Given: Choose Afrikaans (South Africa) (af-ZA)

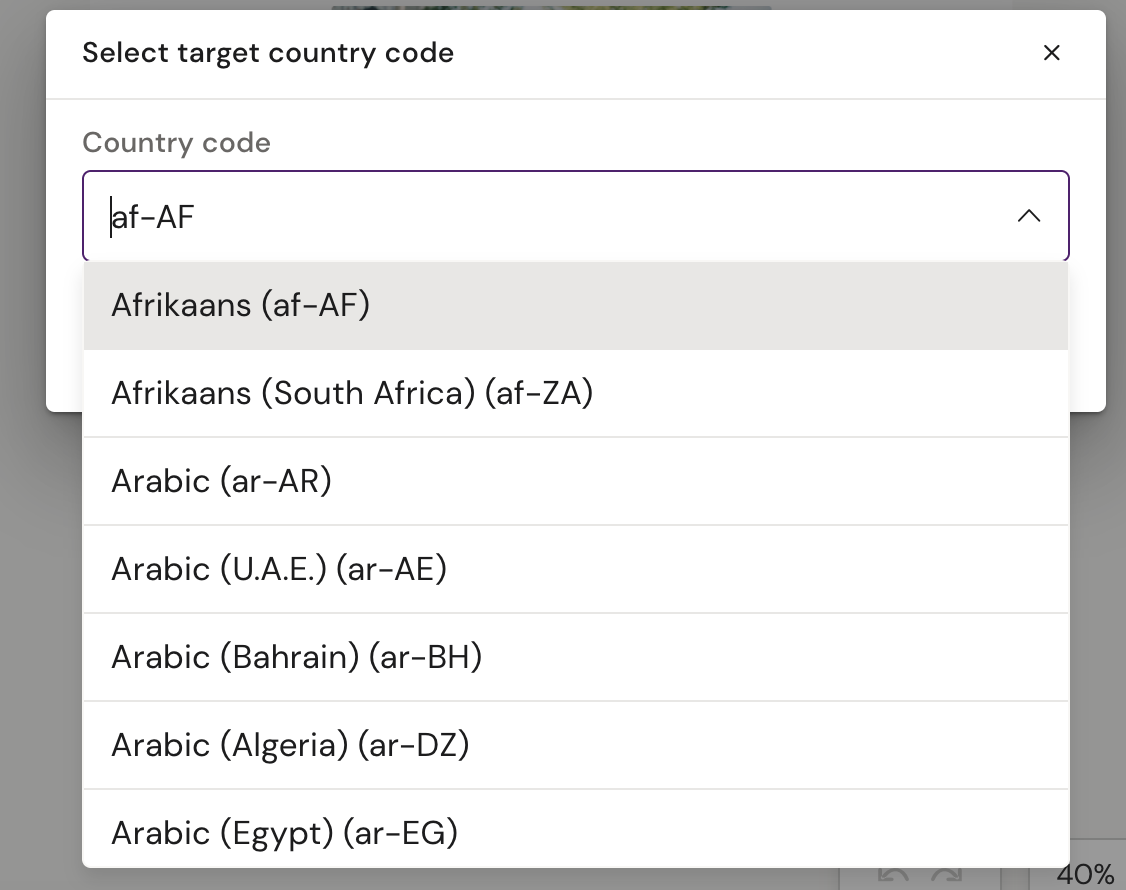Looking at the screenshot, I should (x=352, y=393).
